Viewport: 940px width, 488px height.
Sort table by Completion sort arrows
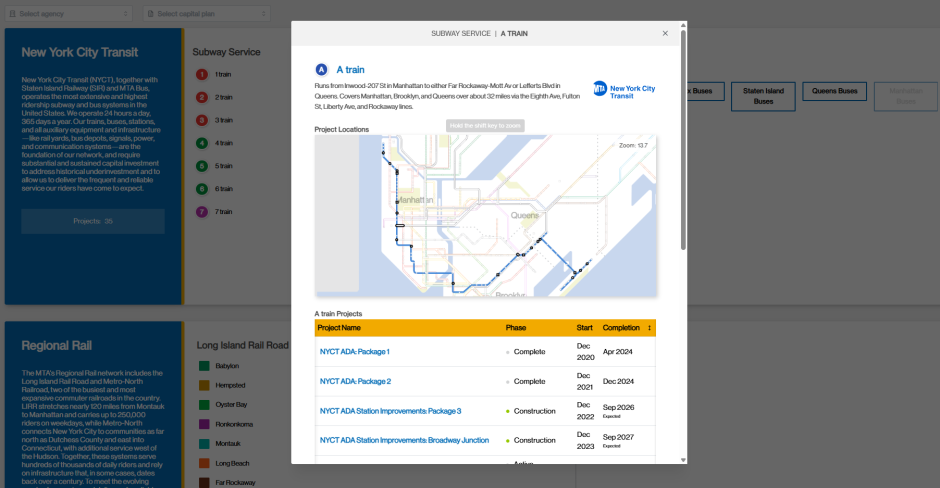649,328
